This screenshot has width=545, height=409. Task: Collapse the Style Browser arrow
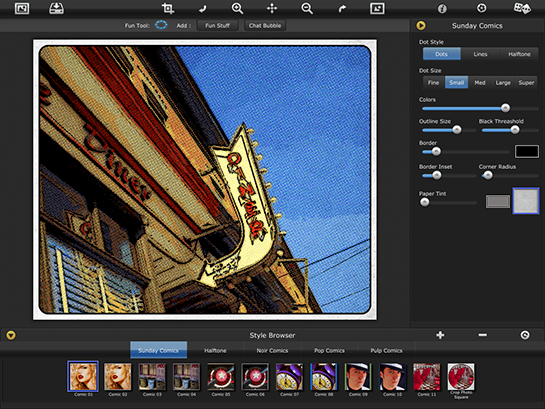[11, 335]
